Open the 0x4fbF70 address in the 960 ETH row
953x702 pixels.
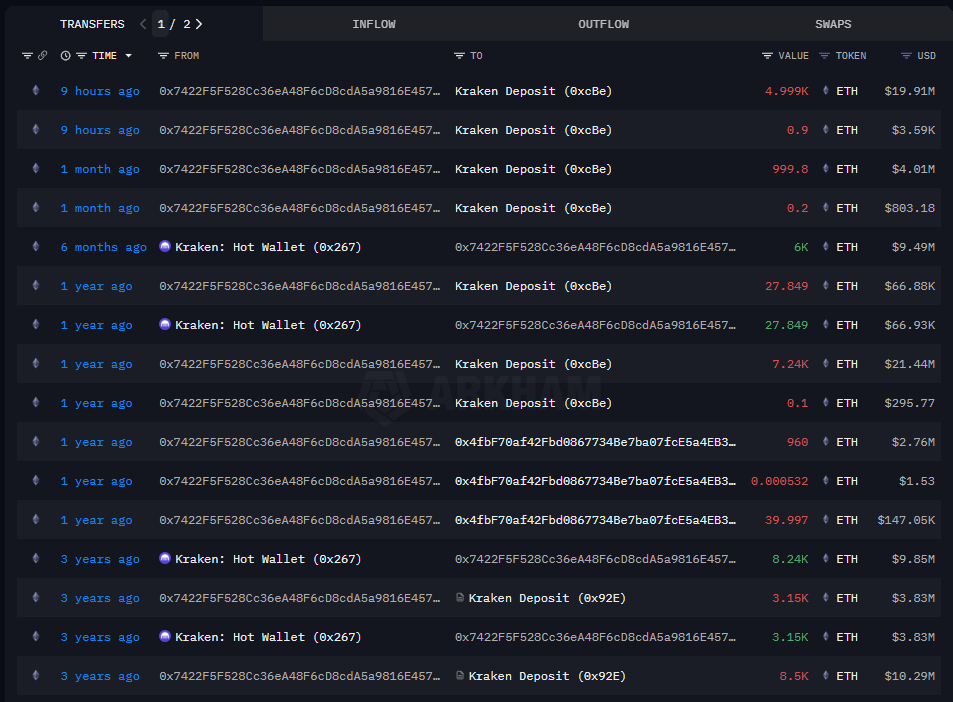595,442
